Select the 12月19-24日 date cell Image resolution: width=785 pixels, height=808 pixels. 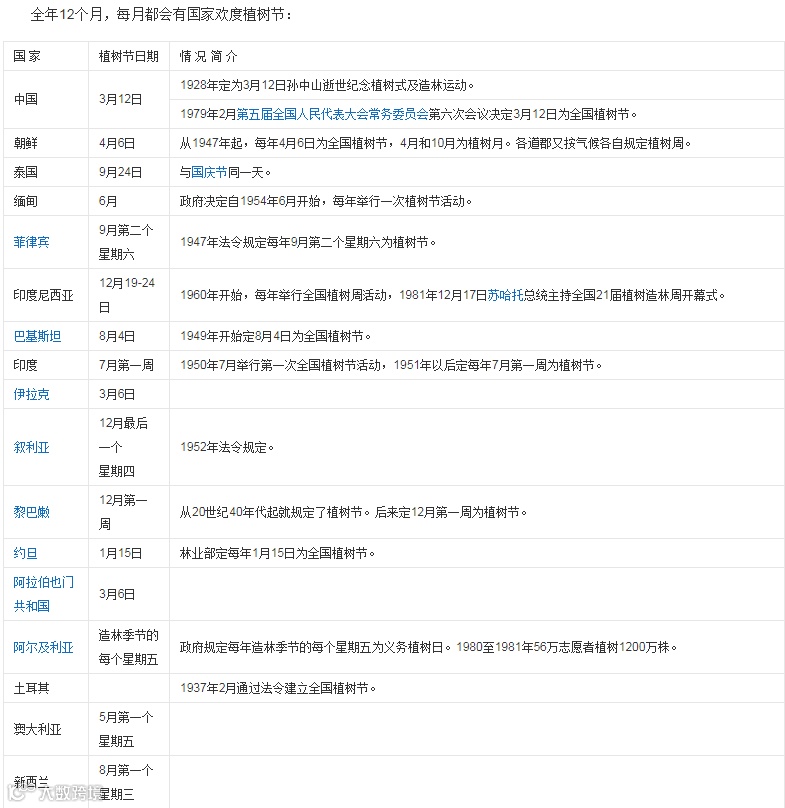tap(127, 295)
